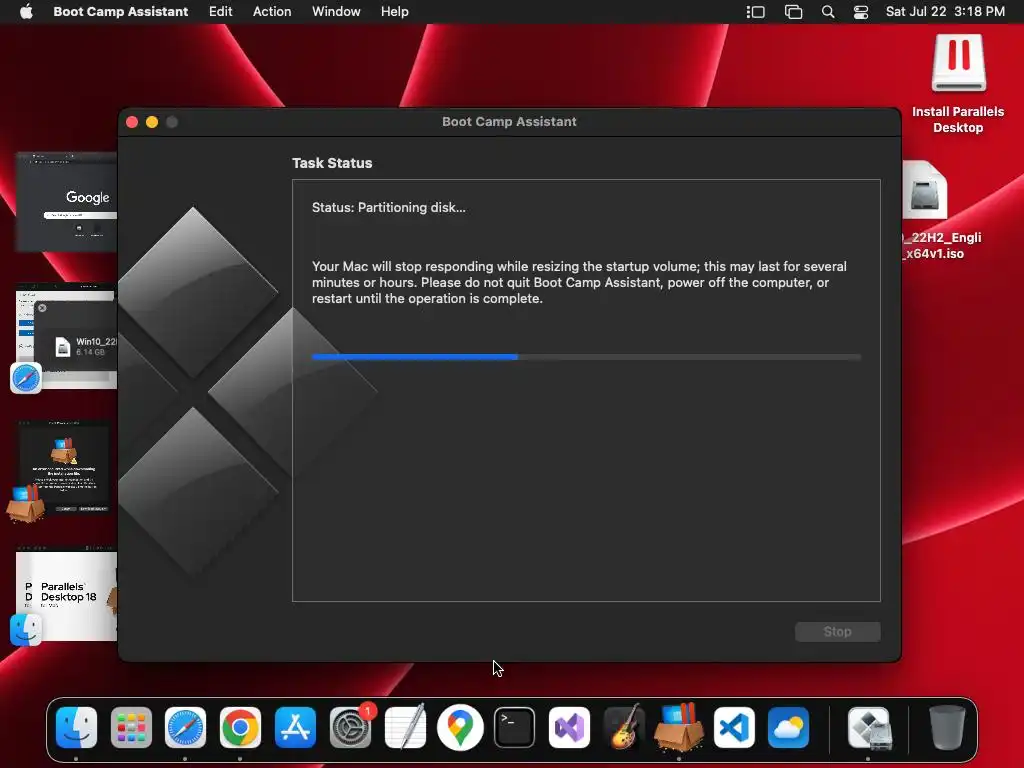Open the Edit menu
Viewport: 1024px width, 768px height.
click(x=220, y=11)
